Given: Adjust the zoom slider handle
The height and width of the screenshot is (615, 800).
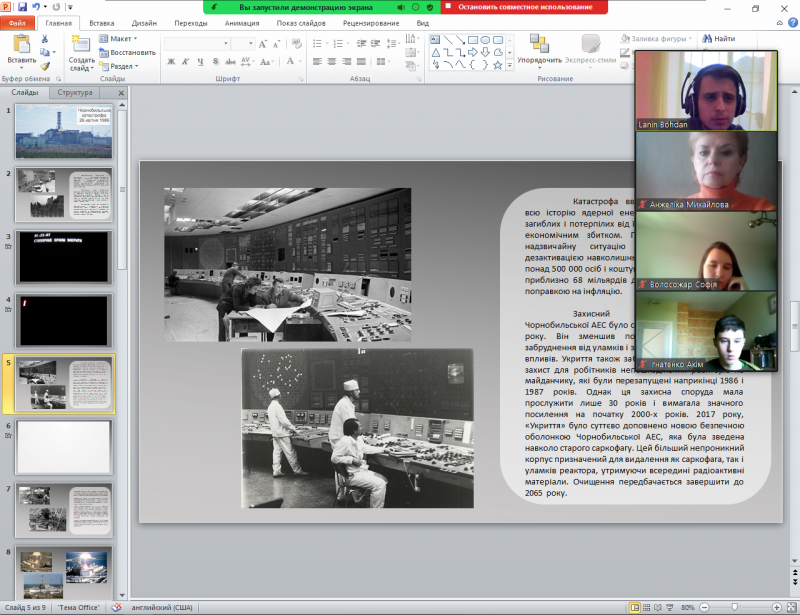Looking at the screenshot, I should click(x=735, y=607).
